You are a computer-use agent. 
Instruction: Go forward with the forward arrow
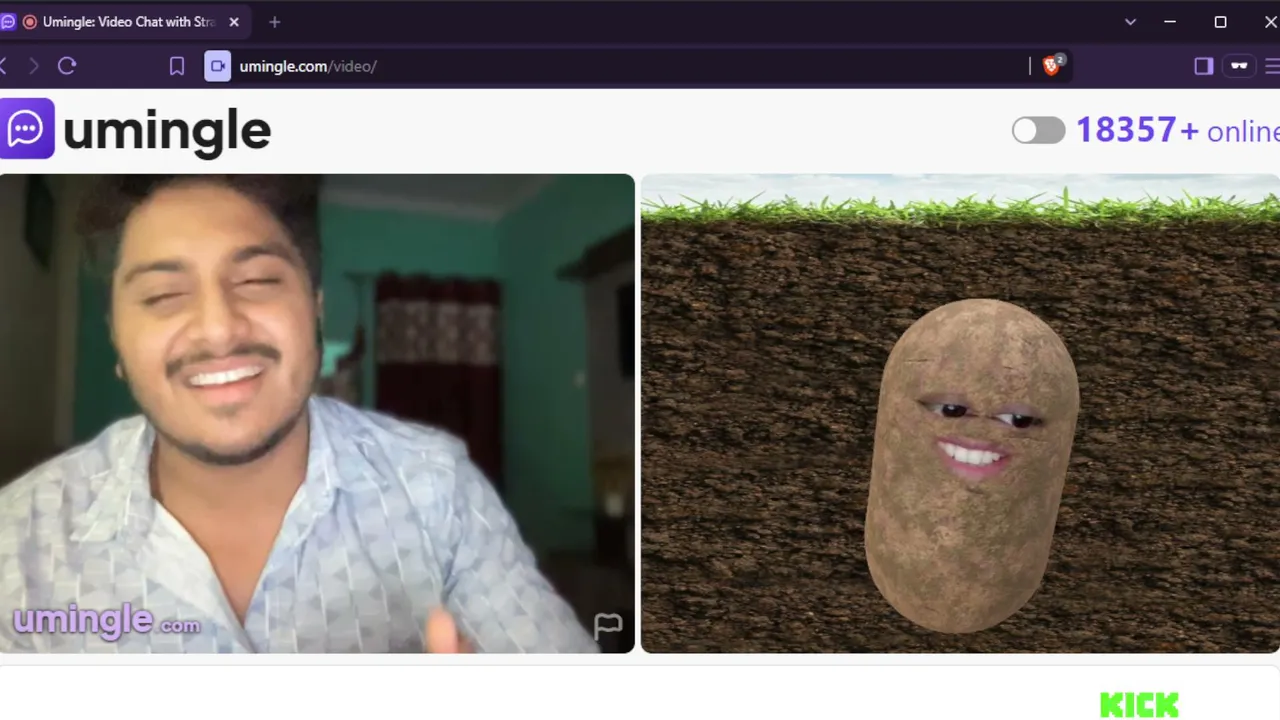point(33,66)
